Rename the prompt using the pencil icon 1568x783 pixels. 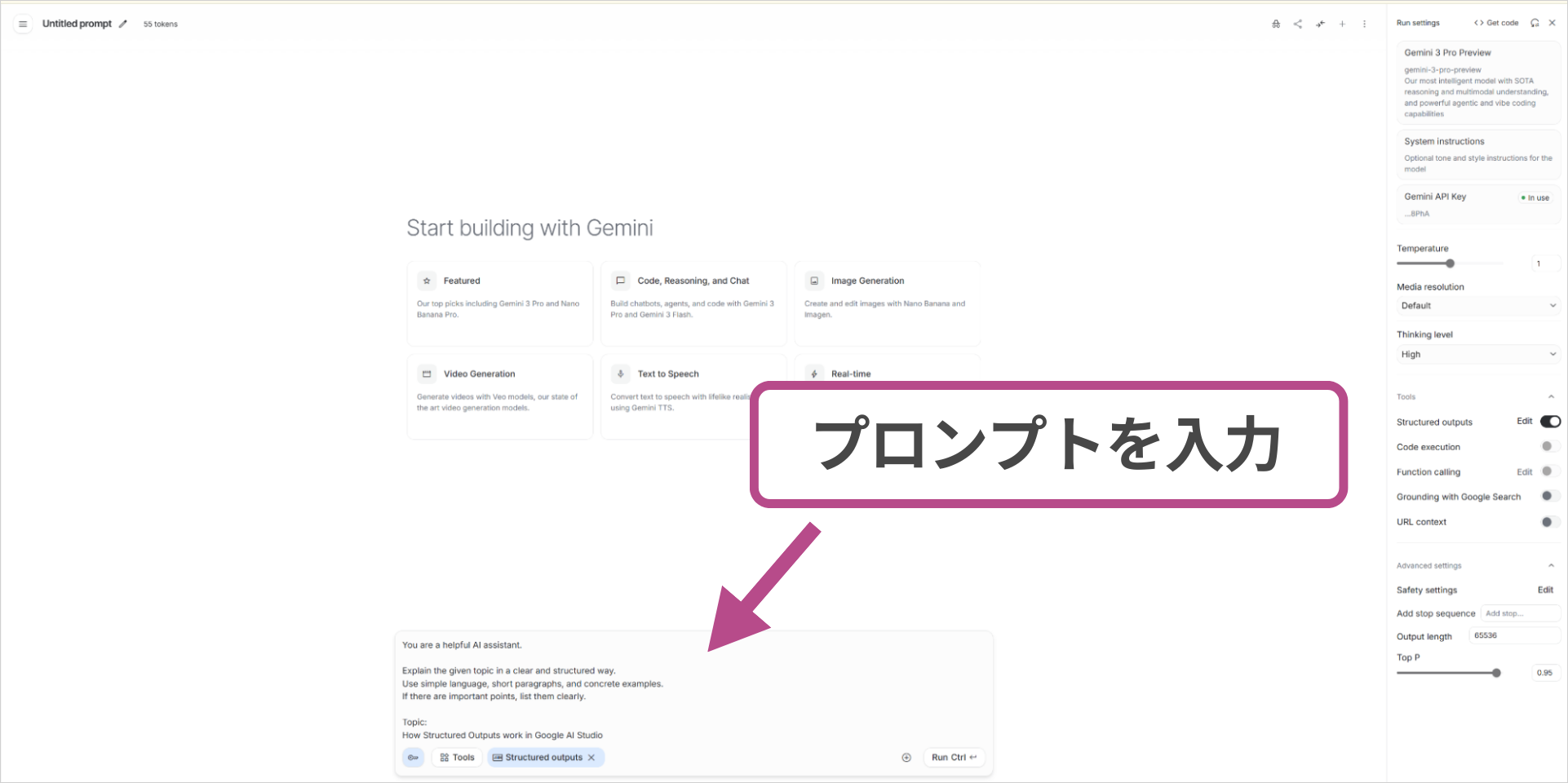[123, 24]
